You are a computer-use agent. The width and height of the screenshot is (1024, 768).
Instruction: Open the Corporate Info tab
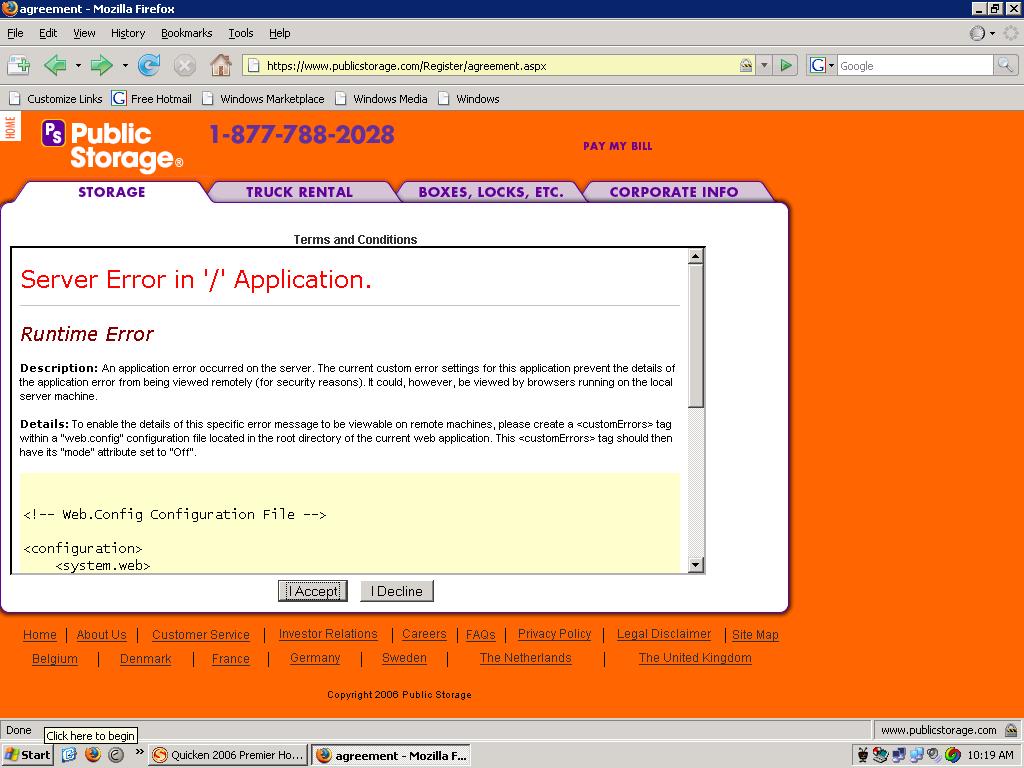(x=673, y=192)
